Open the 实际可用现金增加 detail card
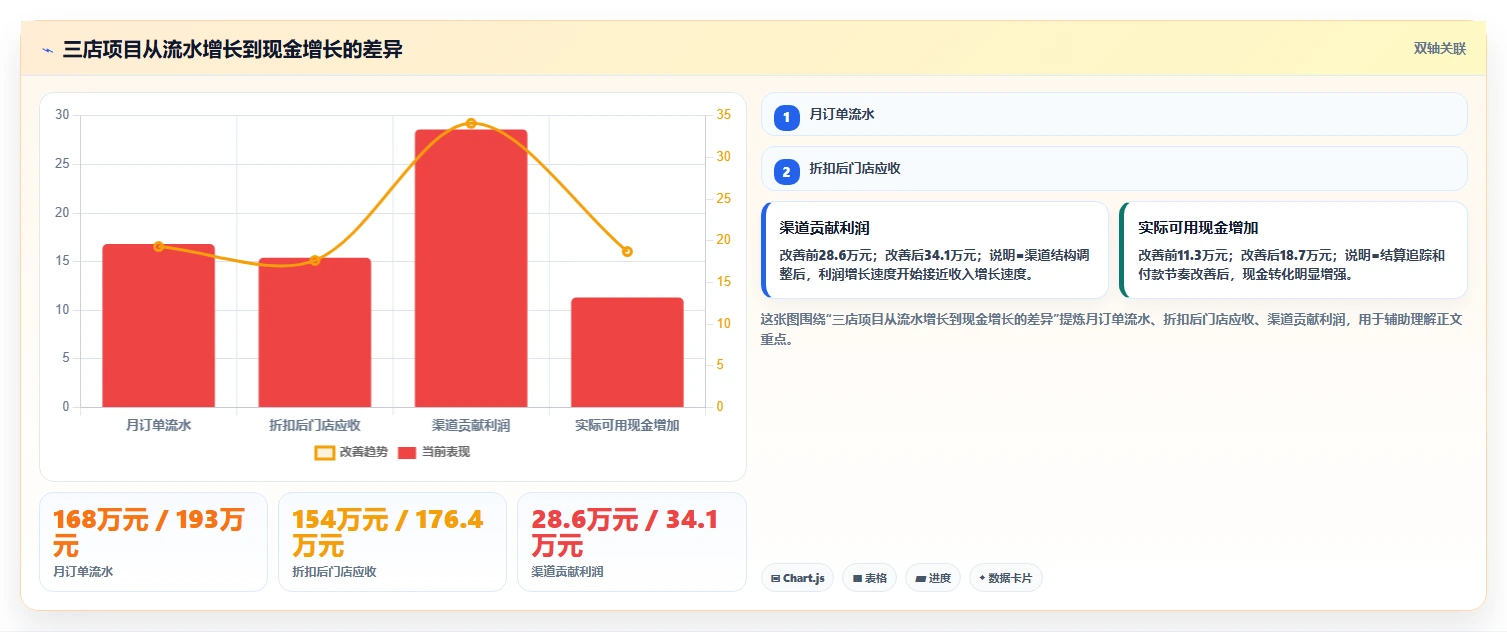 pyautogui.click(x=1293, y=250)
